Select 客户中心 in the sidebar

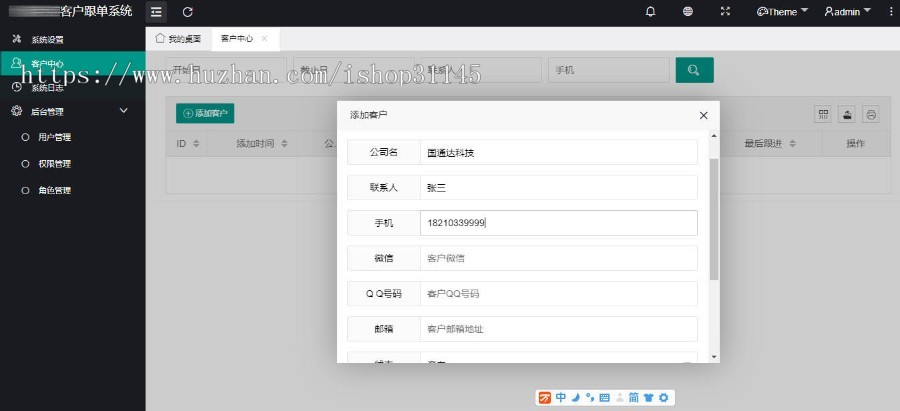coord(72,63)
